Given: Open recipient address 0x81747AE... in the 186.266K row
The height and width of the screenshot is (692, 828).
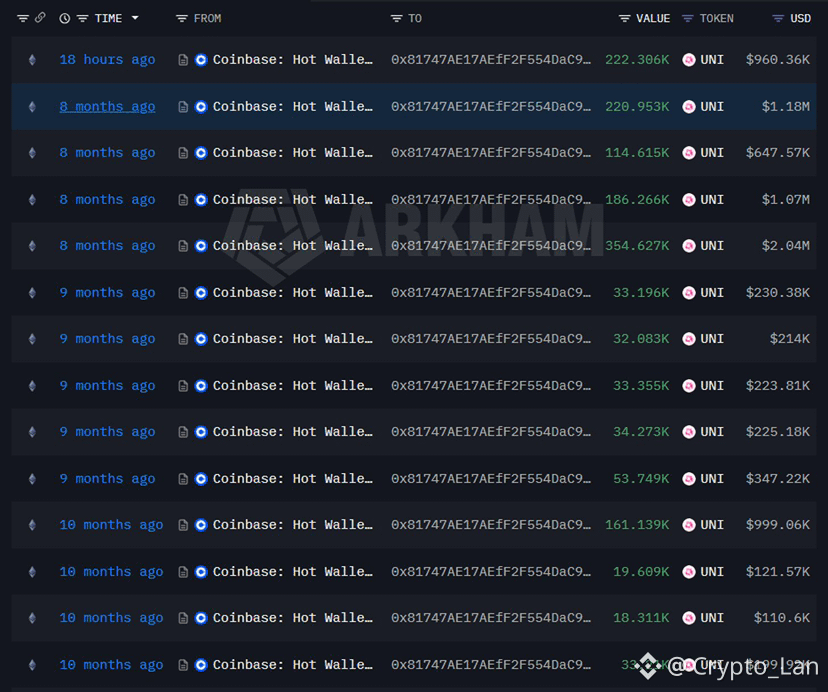Looking at the screenshot, I should (491, 200).
